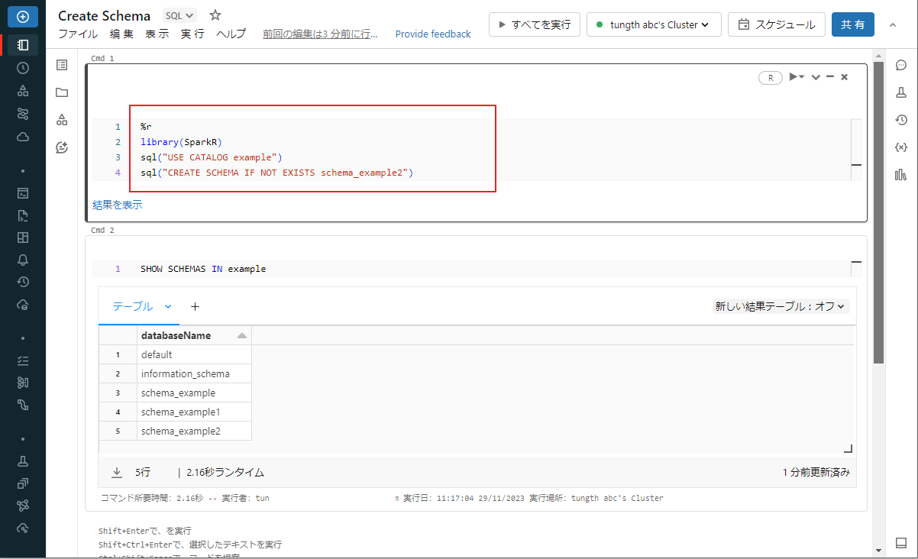
Task: Sort by the databaseName column header
Action: tap(176, 336)
